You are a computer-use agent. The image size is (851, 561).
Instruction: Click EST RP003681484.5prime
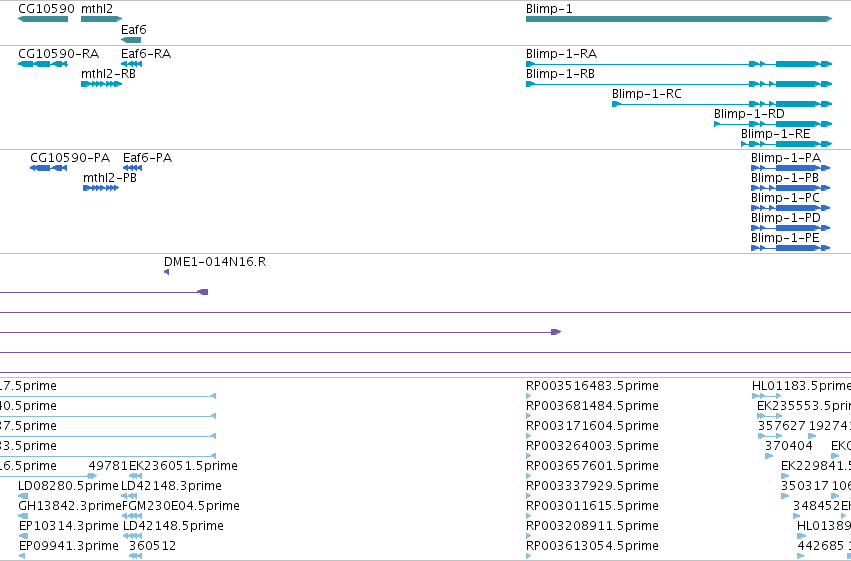(x=592, y=406)
